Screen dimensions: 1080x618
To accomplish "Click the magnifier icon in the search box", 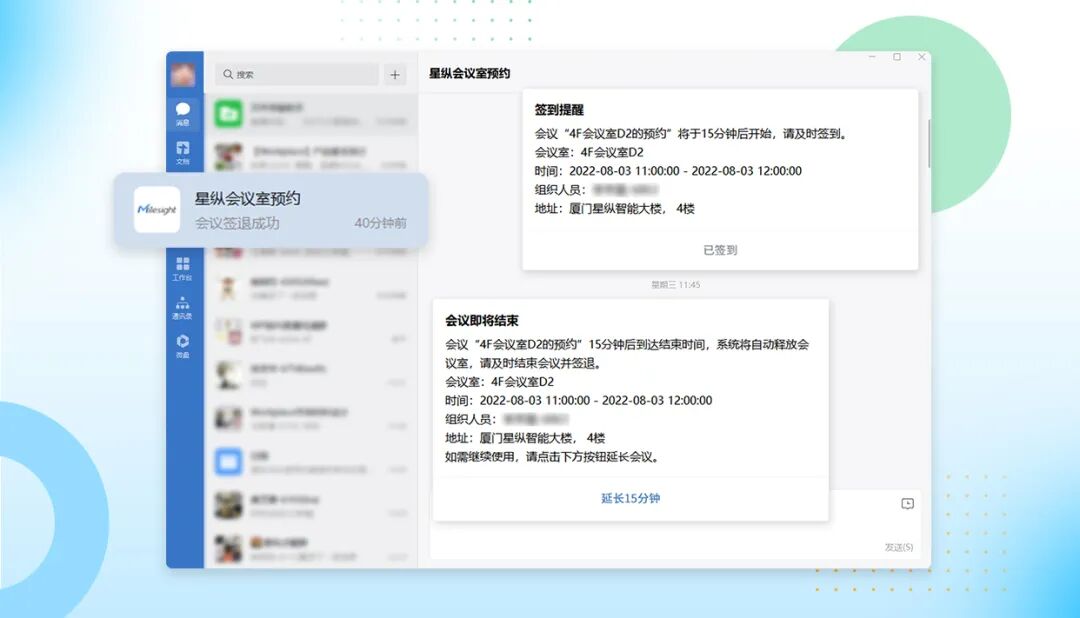I will click(x=227, y=74).
